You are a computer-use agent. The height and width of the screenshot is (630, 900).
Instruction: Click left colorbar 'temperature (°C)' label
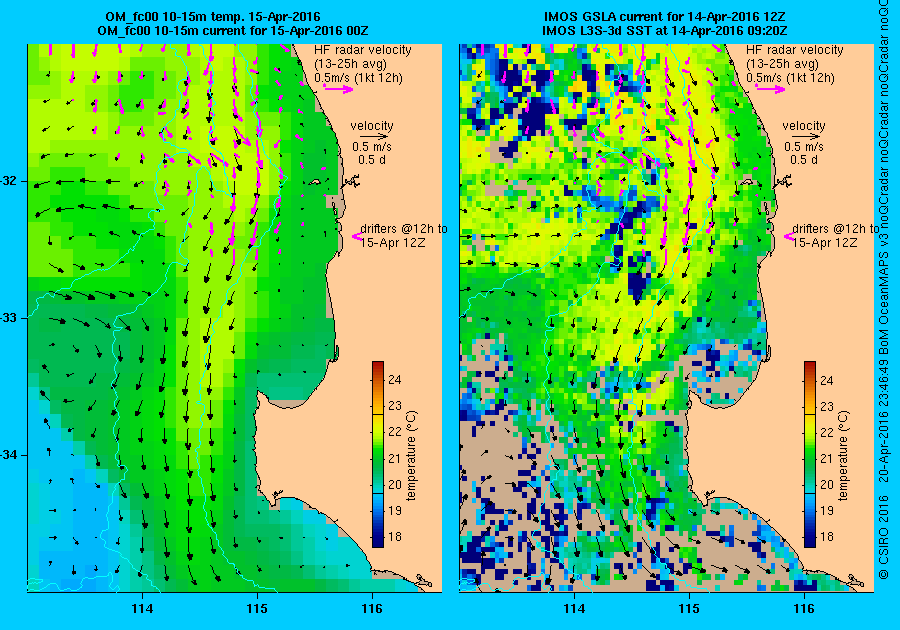coord(412,456)
